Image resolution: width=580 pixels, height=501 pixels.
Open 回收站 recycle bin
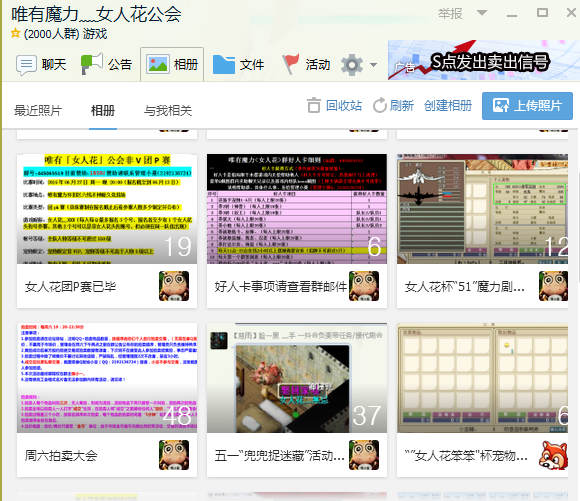(x=344, y=105)
